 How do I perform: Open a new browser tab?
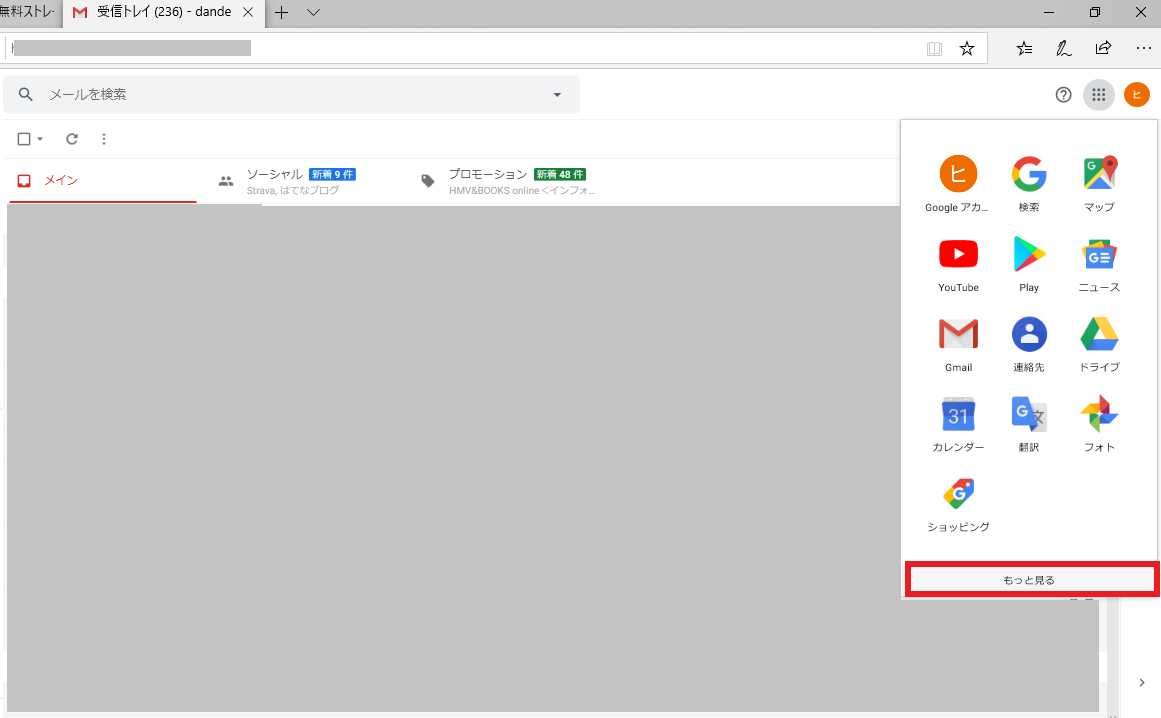tap(281, 13)
